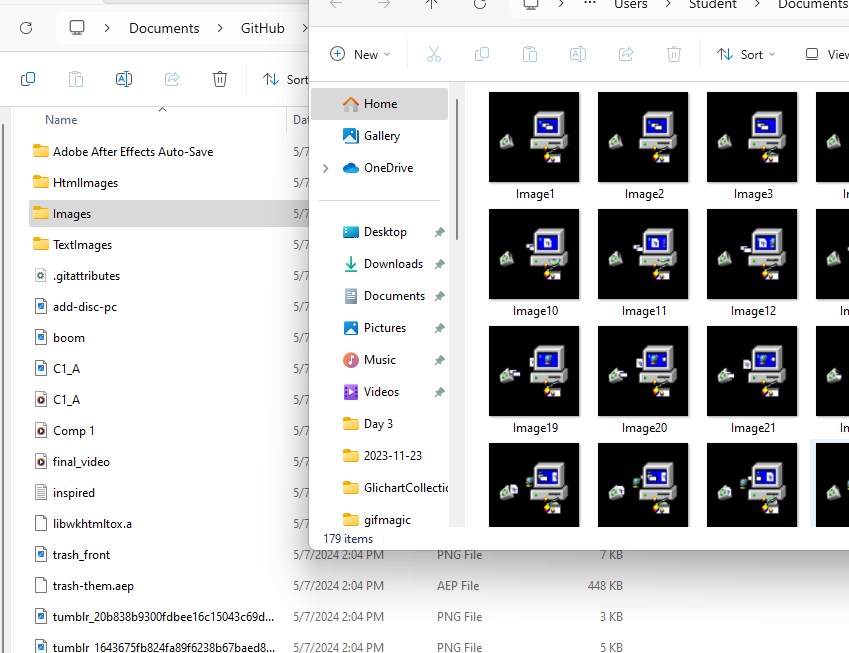Click the Cut icon on the toolbar

(x=434, y=54)
